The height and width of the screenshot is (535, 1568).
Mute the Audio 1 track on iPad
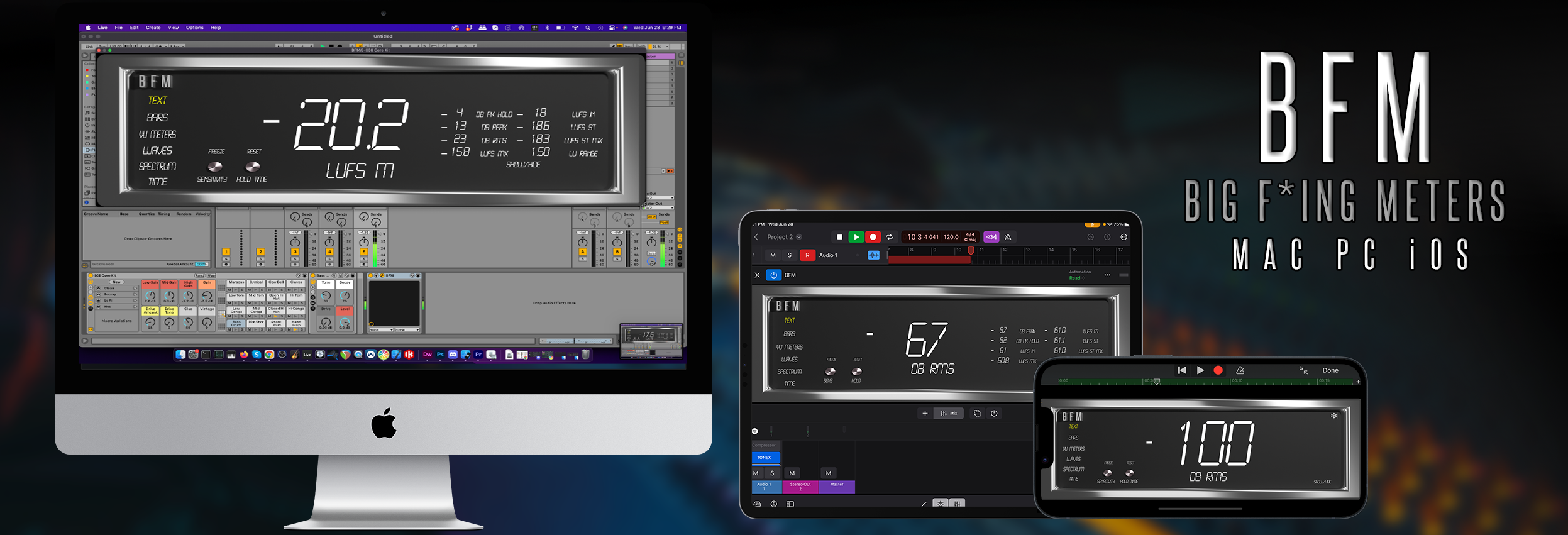point(773,255)
